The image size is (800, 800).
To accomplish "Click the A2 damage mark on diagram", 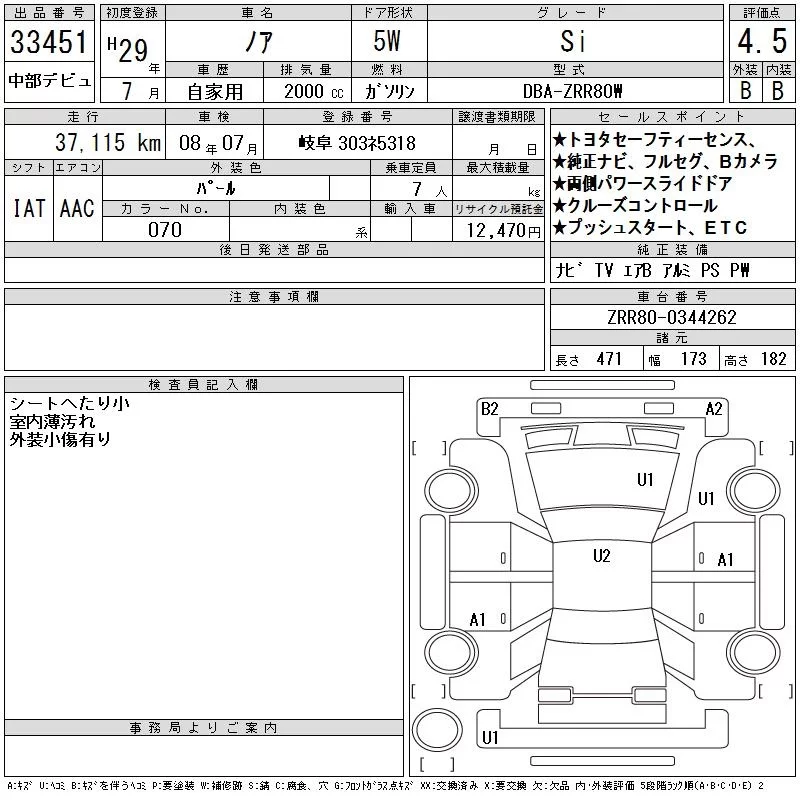I will pyautogui.click(x=714, y=409).
